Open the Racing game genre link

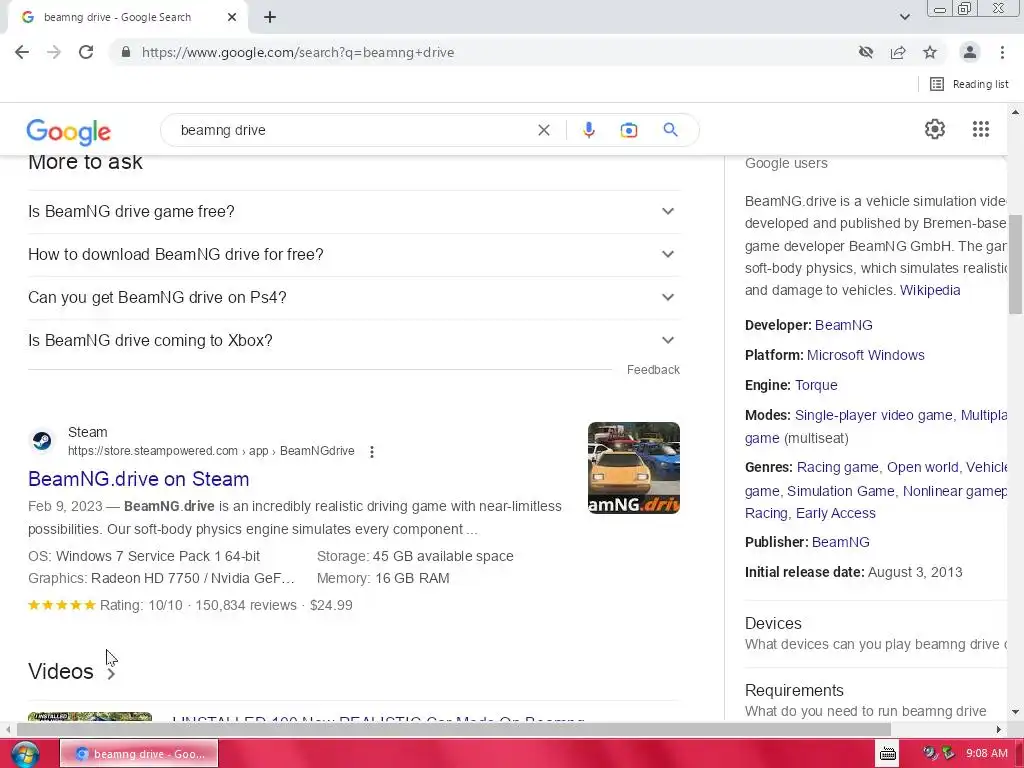click(x=837, y=468)
